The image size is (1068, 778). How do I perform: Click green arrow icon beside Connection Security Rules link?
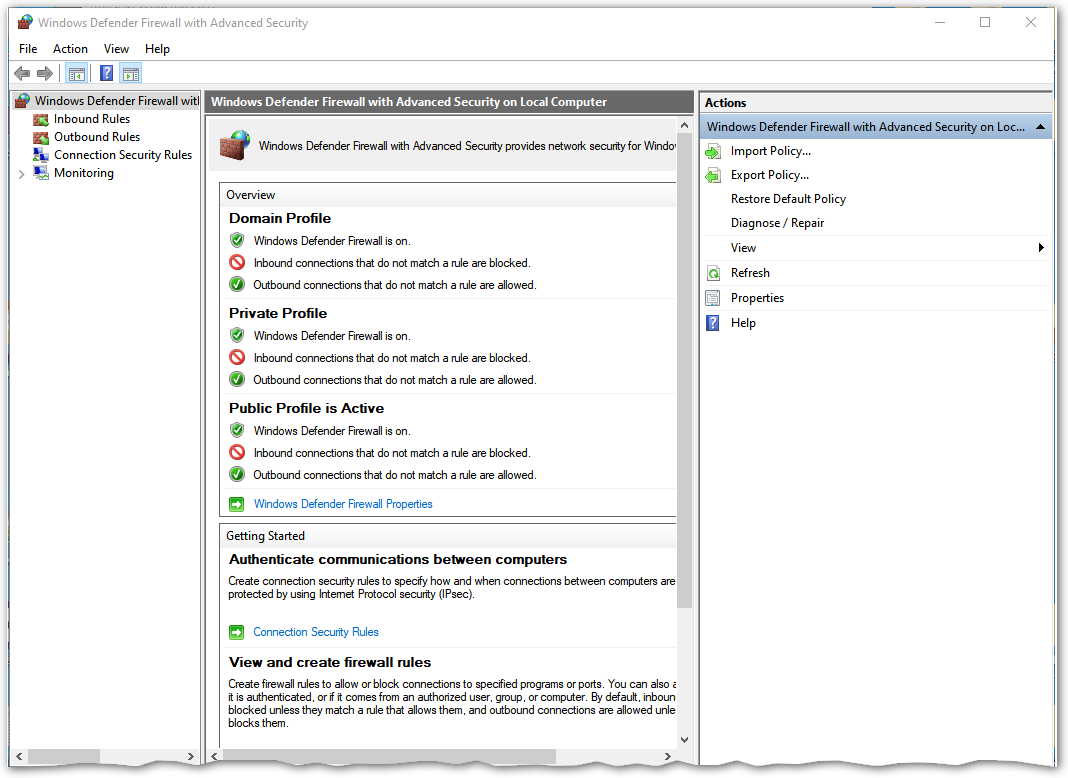(236, 632)
